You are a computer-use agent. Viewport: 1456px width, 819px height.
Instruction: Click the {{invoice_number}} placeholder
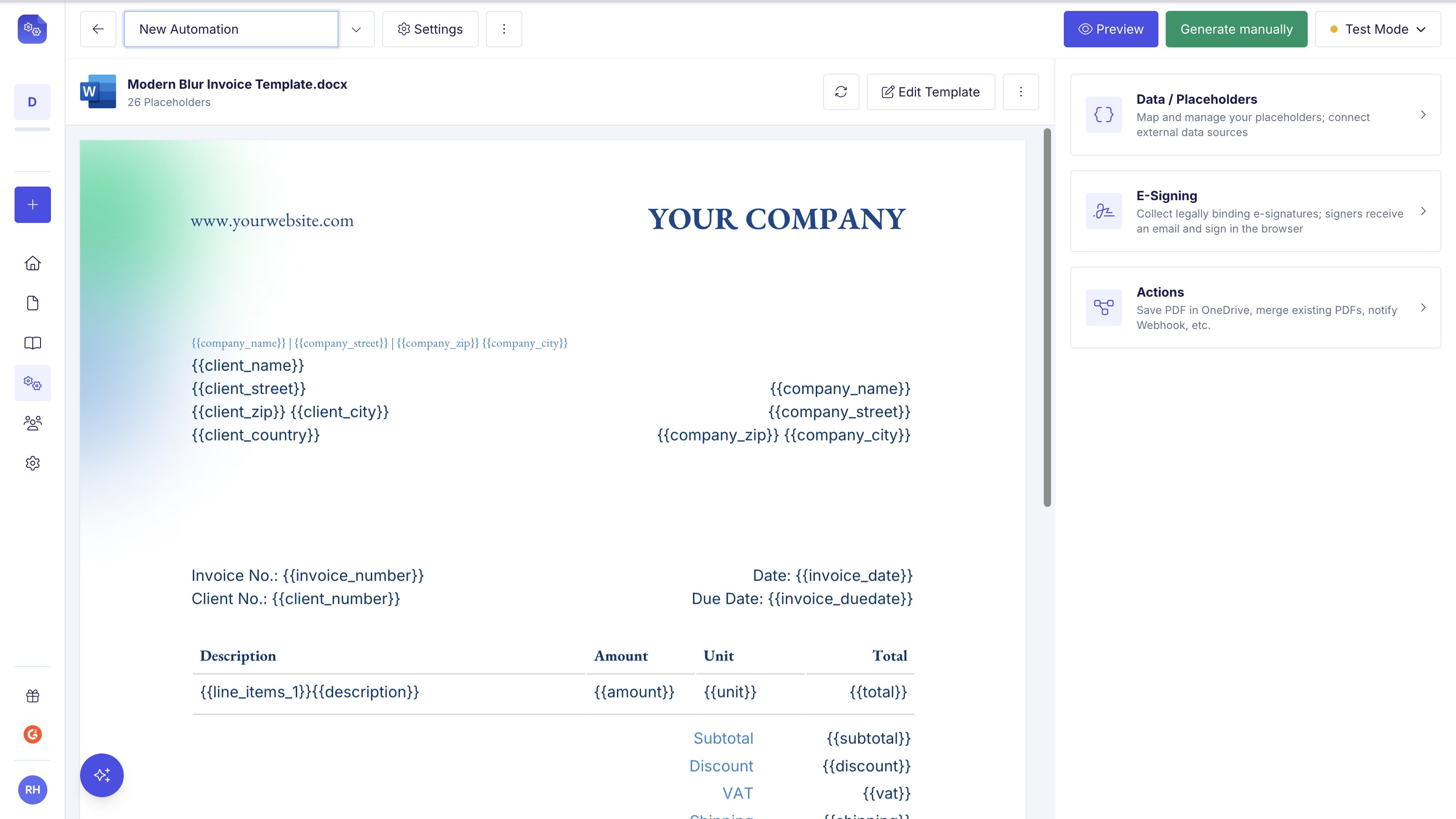tap(353, 576)
